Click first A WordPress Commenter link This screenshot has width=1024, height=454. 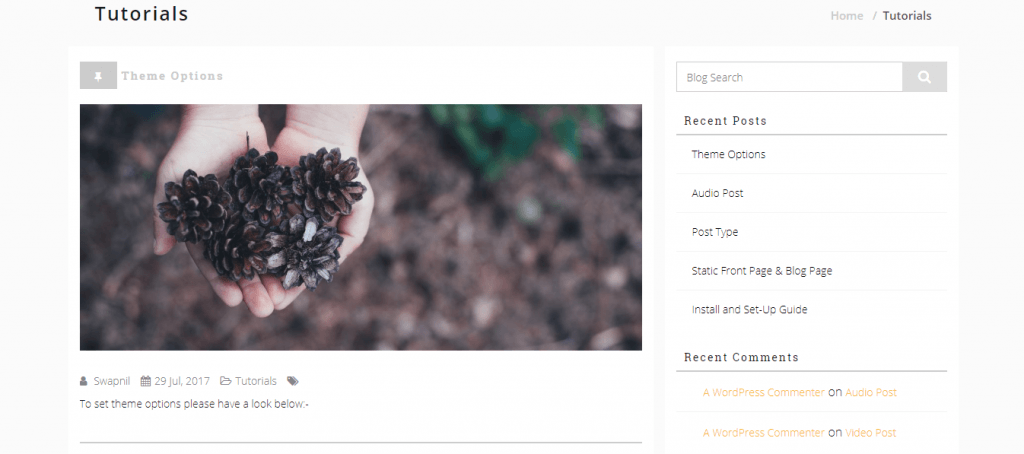[763, 393]
